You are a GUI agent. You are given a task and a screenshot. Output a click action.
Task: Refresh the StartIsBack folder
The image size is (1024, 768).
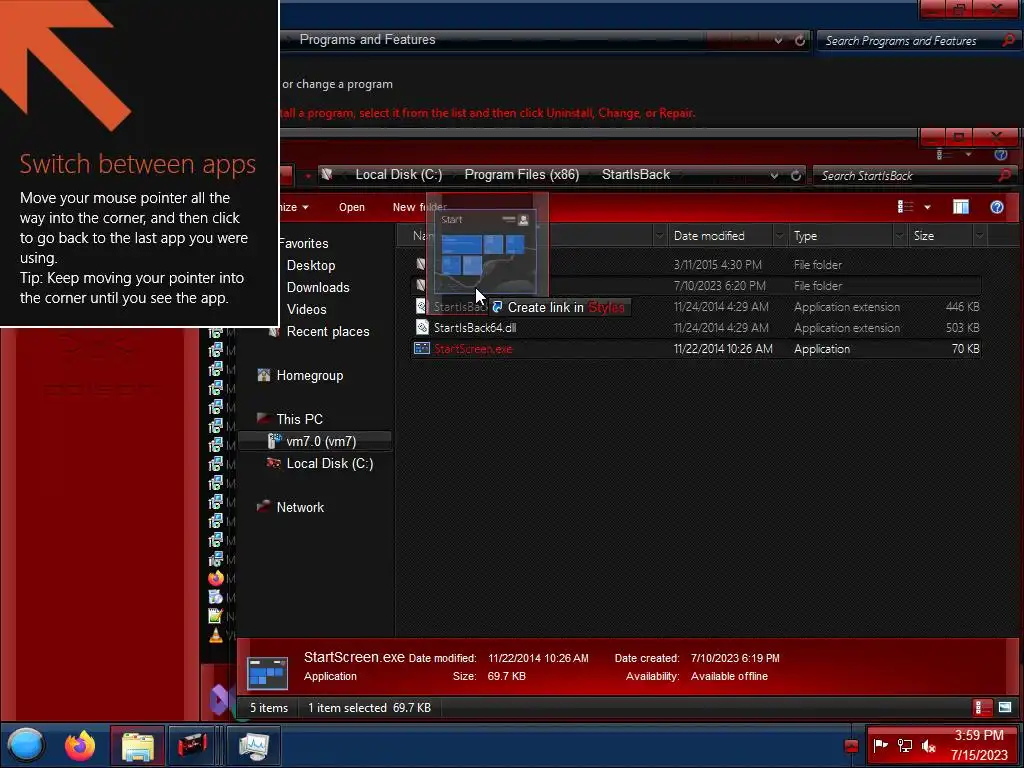[795, 175]
